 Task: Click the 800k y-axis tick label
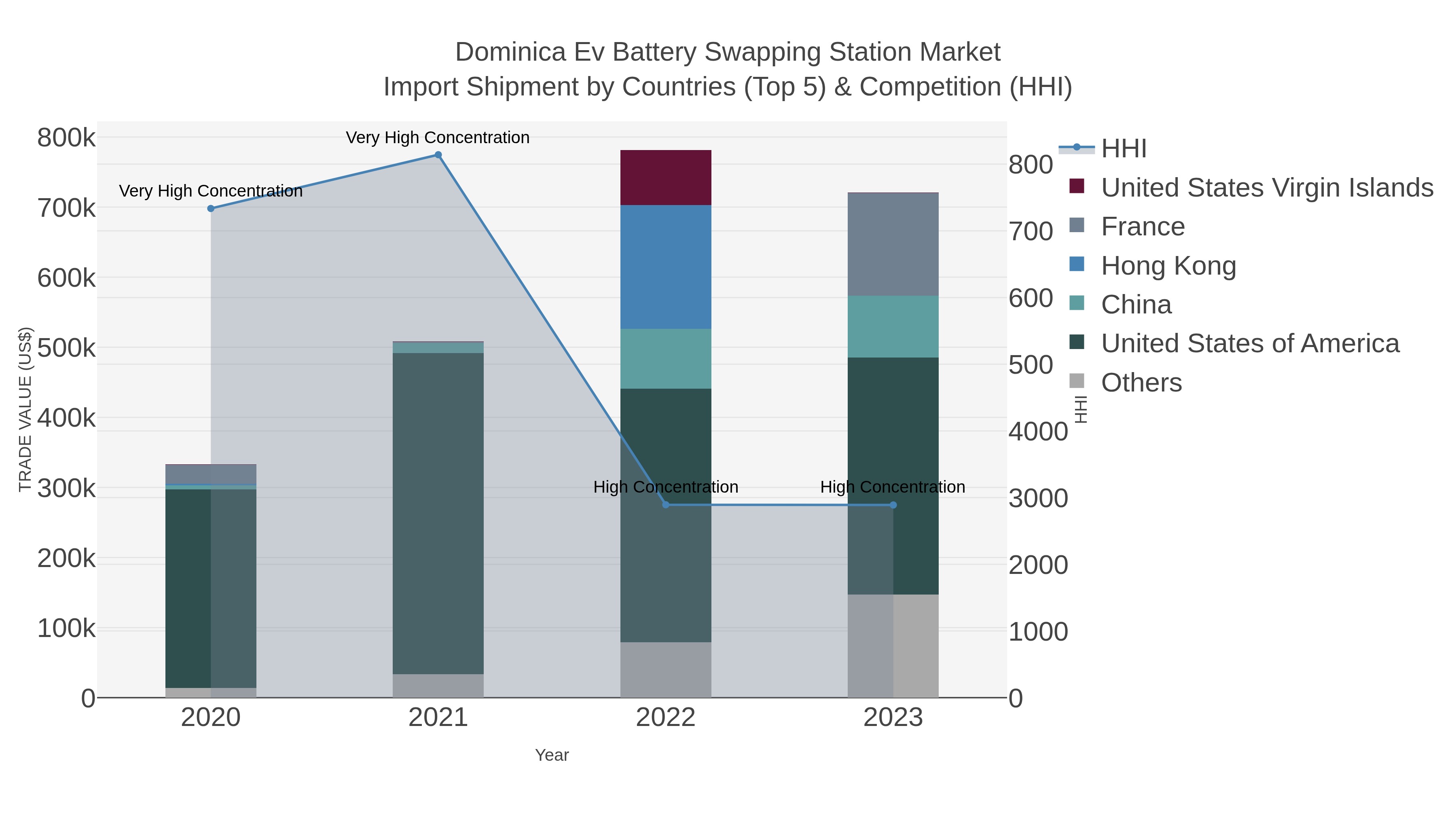pyautogui.click(x=67, y=138)
